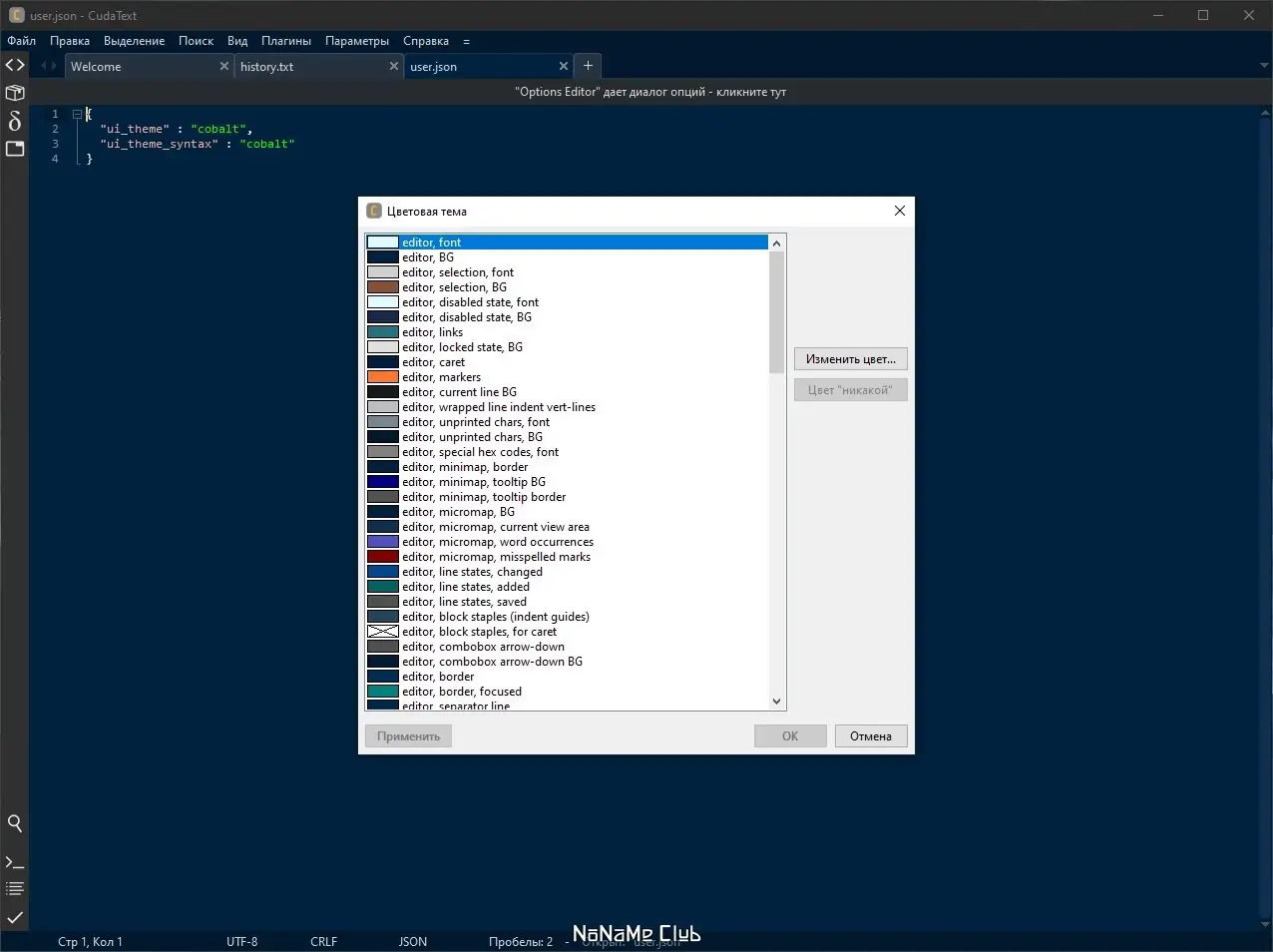This screenshot has height=952, width=1273.
Task: Open the tabs list sidebar icon
Action: [x=14, y=148]
